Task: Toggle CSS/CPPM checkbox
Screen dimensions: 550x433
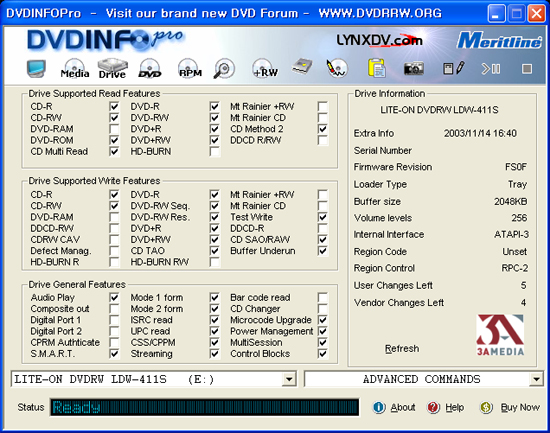Action: click(x=215, y=342)
